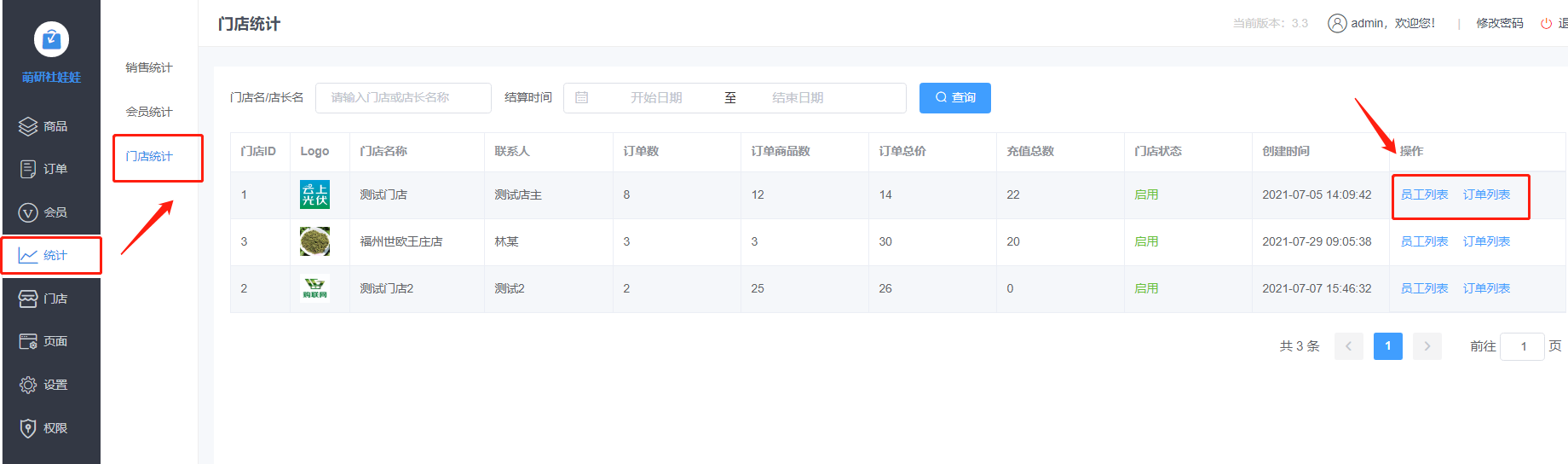The height and width of the screenshot is (464, 1568).
Task: Click the 福州世欧王庄店 name cell
Action: tap(401, 241)
